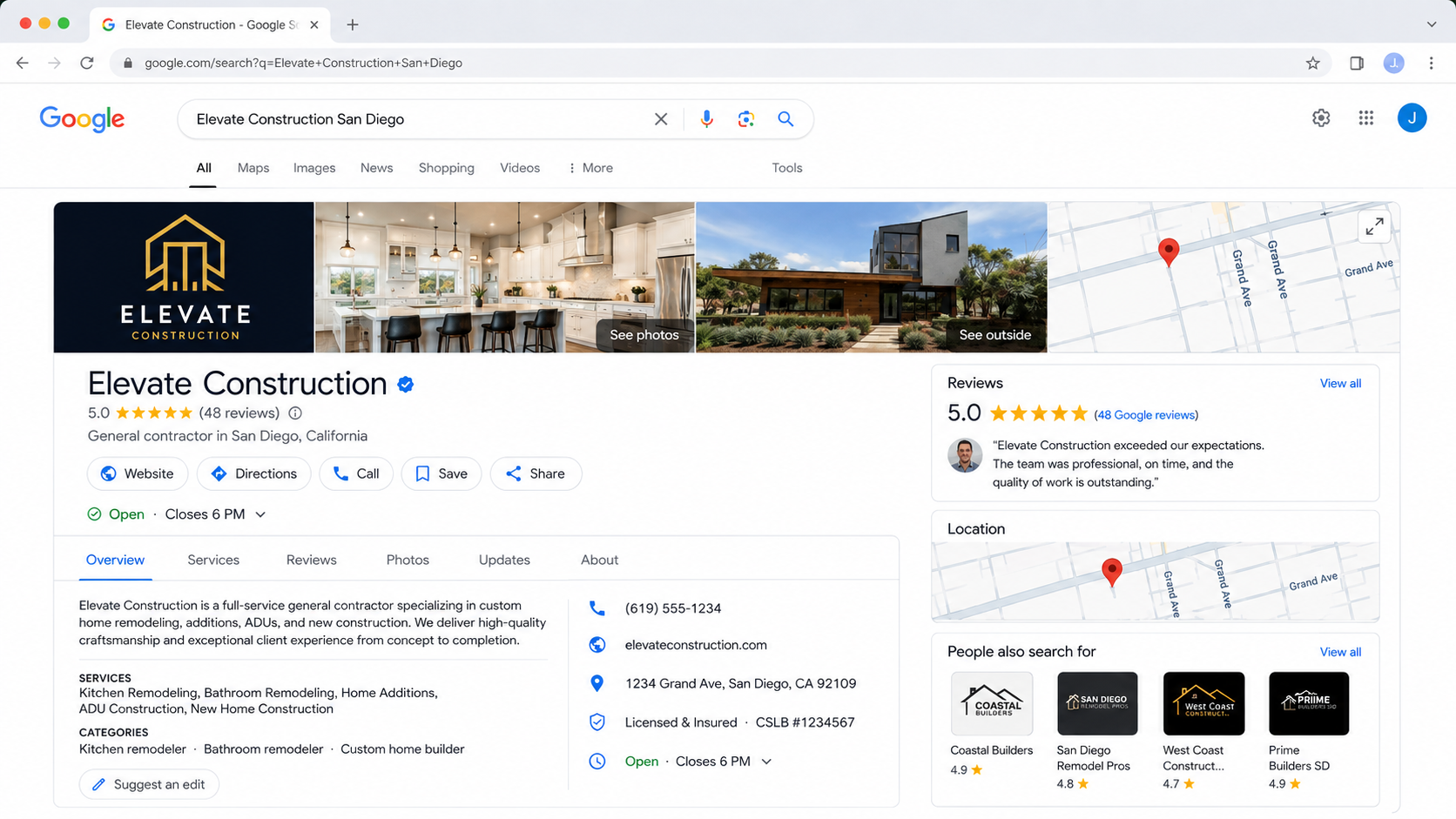Open the Videos results tab
1456x819 pixels.
click(x=520, y=168)
